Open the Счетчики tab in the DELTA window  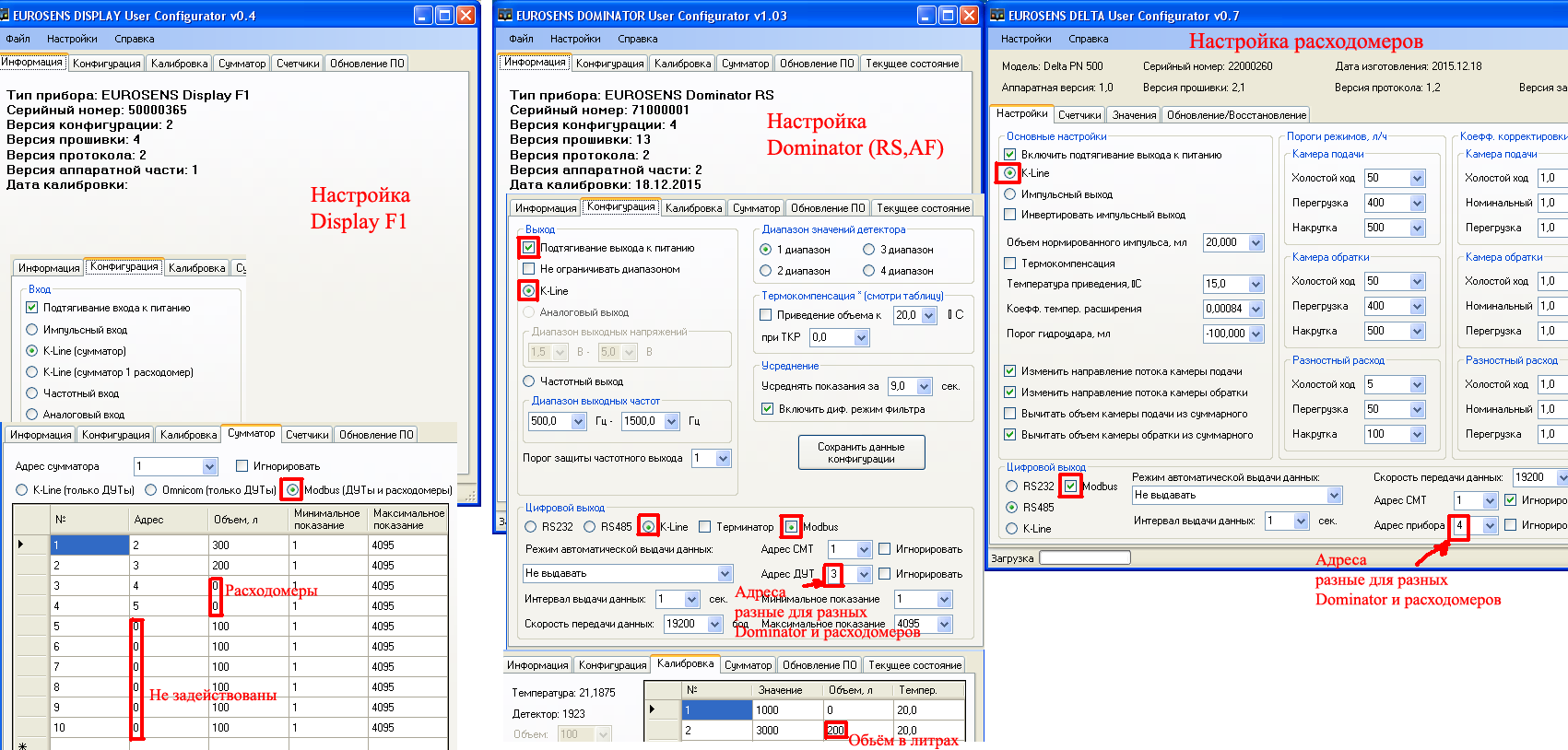click(x=1079, y=115)
